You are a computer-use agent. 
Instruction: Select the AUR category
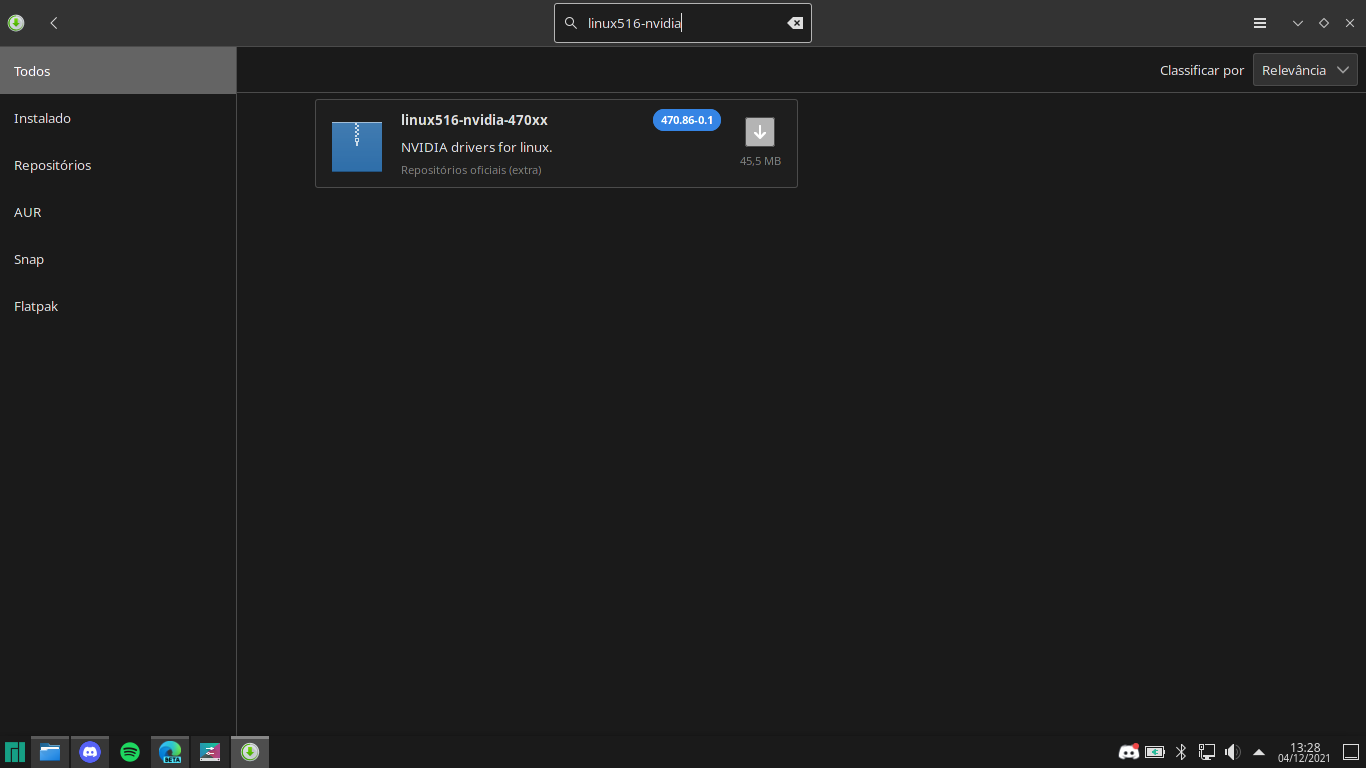coord(118,212)
